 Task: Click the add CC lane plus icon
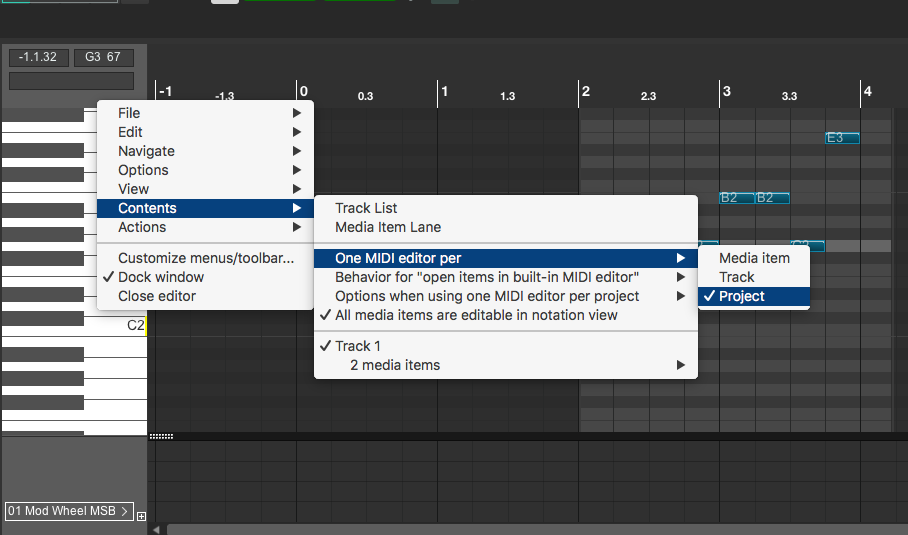point(141,517)
